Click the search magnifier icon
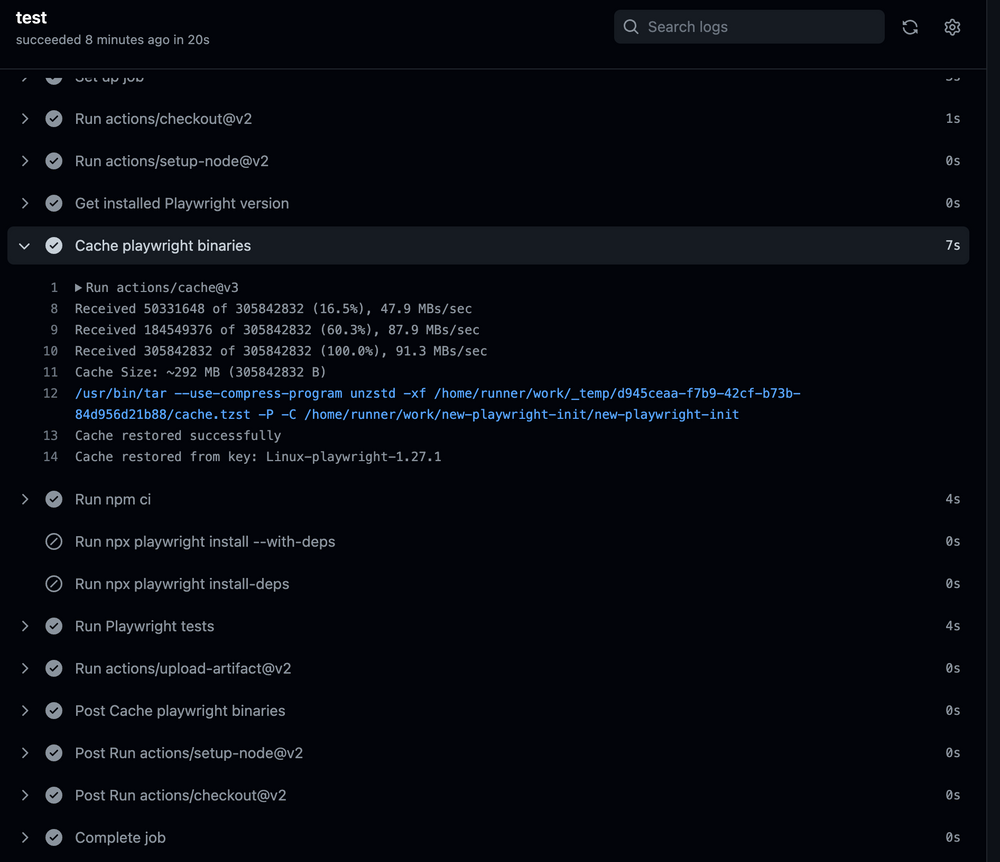This screenshot has height=862, width=1000. (x=631, y=27)
